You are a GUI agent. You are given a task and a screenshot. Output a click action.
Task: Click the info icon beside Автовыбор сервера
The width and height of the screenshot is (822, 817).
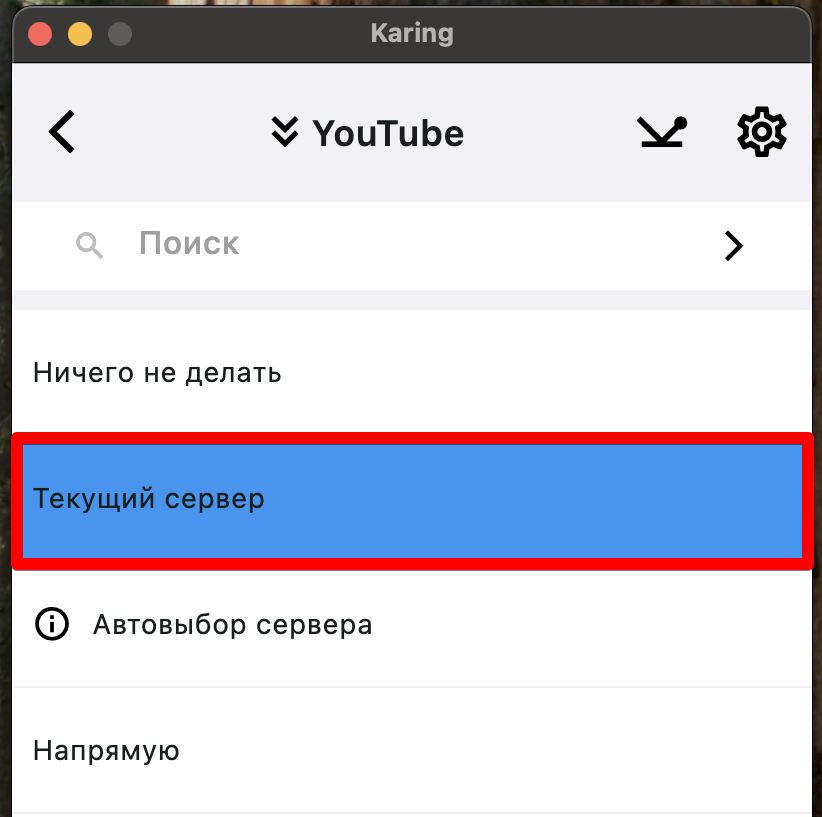[52, 624]
